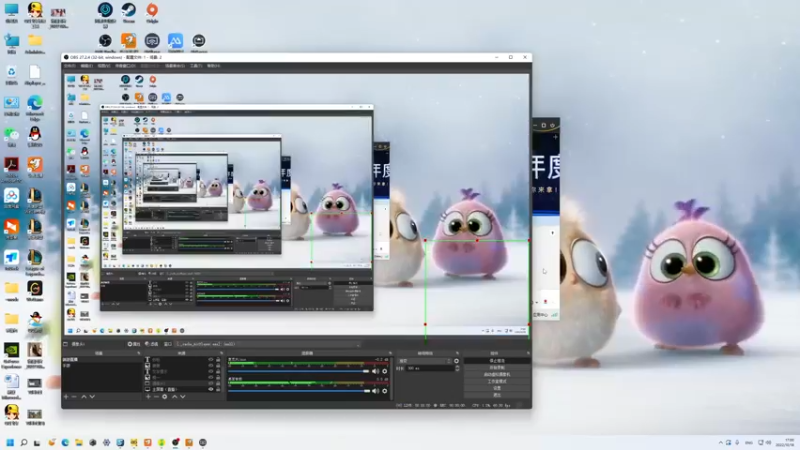
Task: Pop out the Audio Mixer dock via header icon
Action: [x=390, y=353]
